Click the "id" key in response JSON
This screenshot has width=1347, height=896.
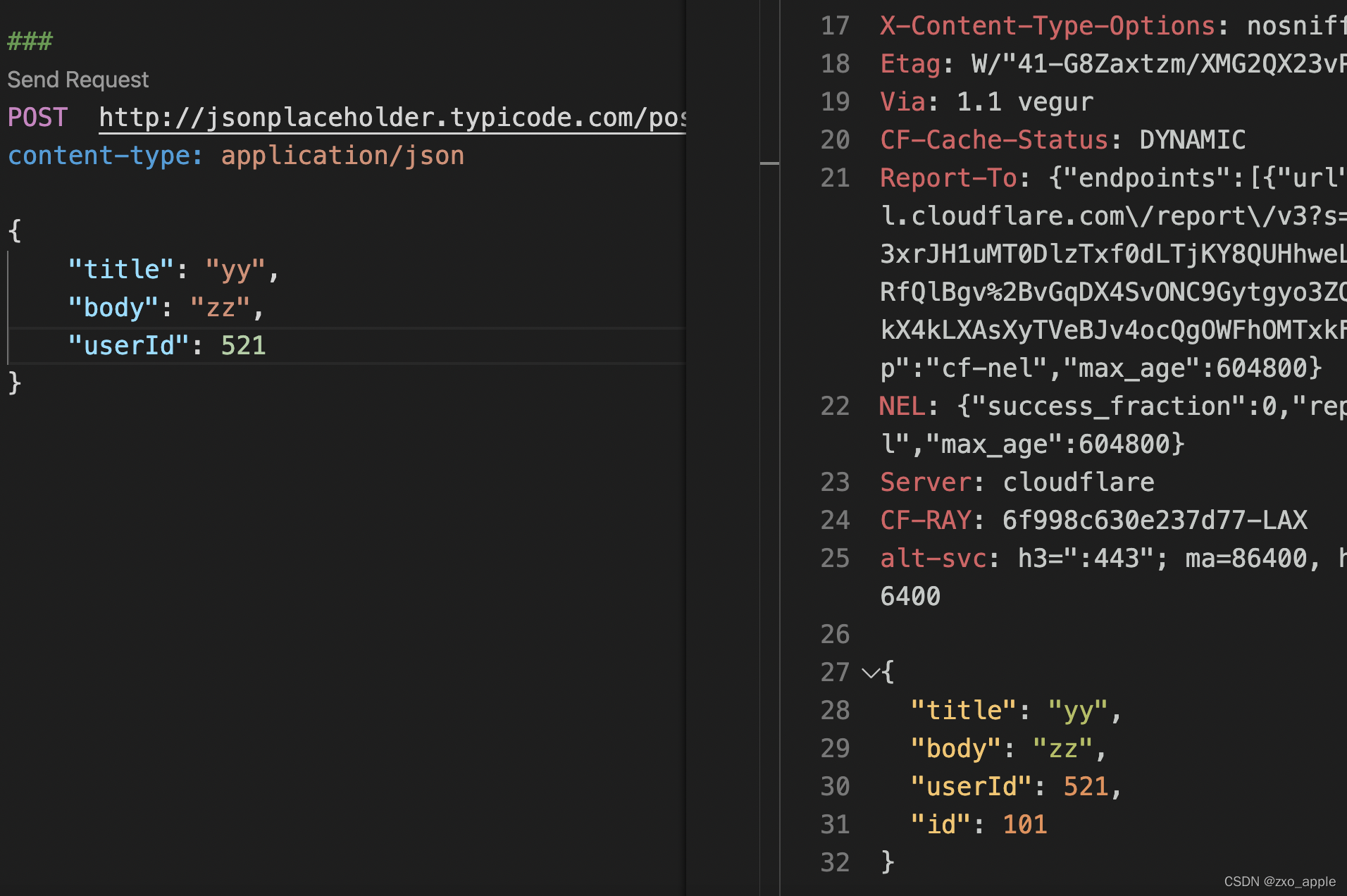point(941,825)
